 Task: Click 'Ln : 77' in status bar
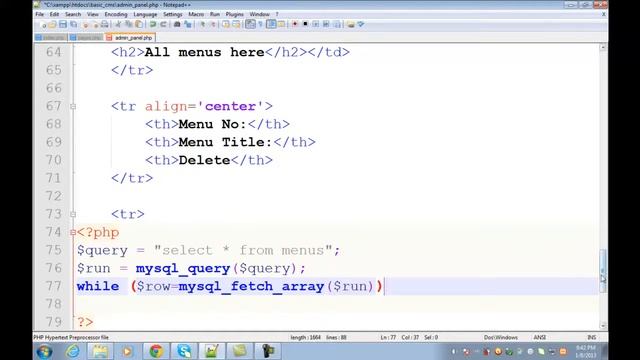tap(388, 338)
